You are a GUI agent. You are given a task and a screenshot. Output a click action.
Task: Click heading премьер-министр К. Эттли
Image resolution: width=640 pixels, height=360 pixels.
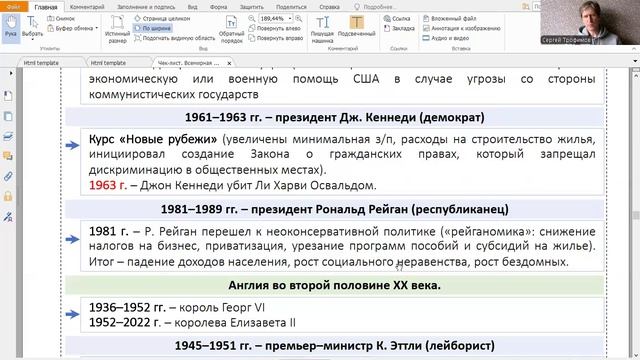point(335,346)
